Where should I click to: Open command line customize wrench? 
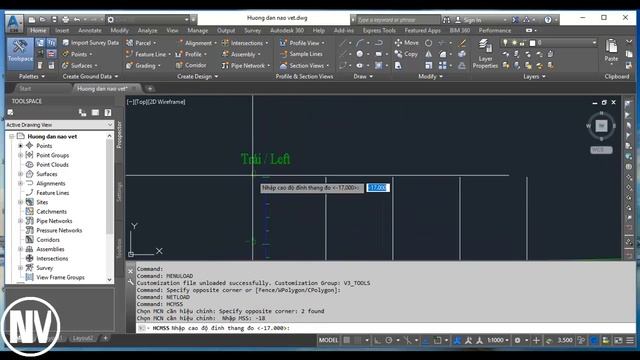[131, 282]
